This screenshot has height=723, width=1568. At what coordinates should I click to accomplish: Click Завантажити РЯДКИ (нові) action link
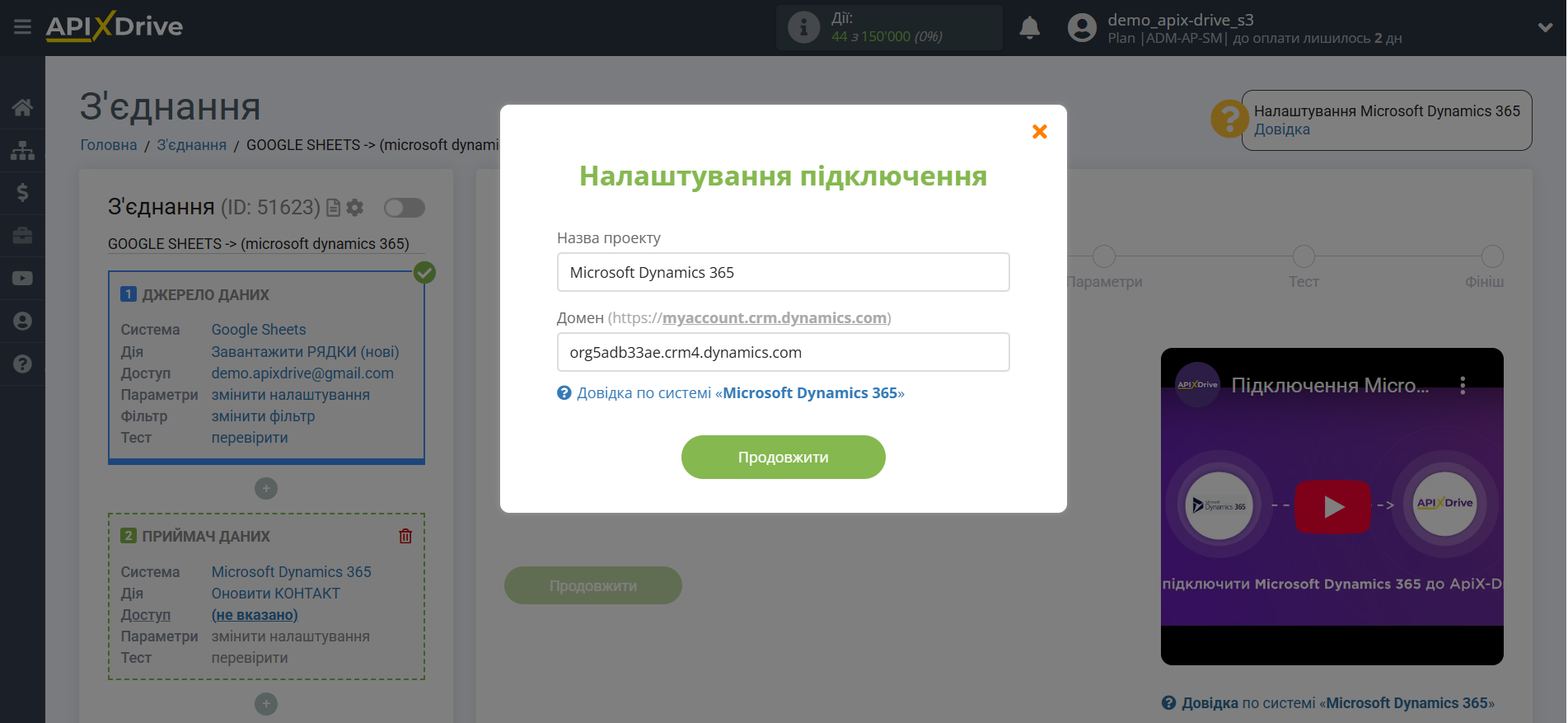click(x=305, y=352)
